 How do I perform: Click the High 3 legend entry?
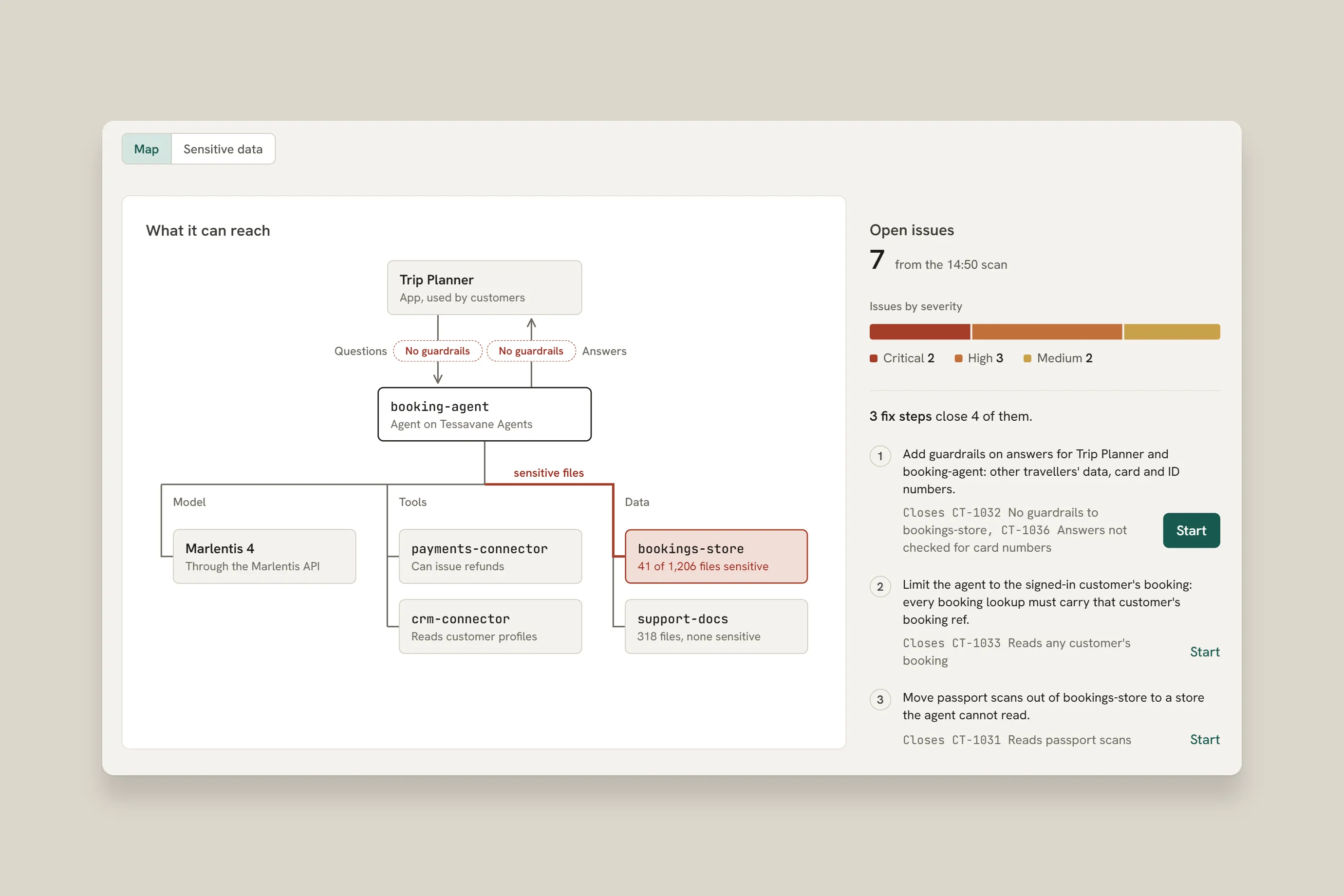point(979,358)
